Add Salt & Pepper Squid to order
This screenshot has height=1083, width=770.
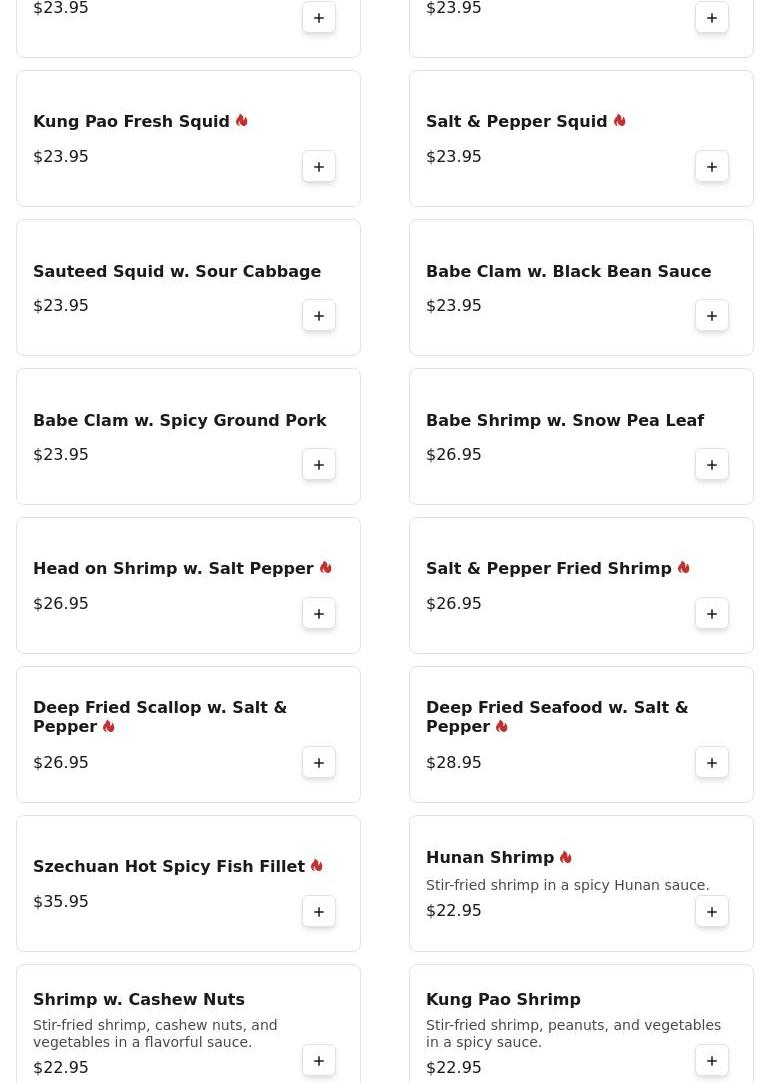click(712, 167)
